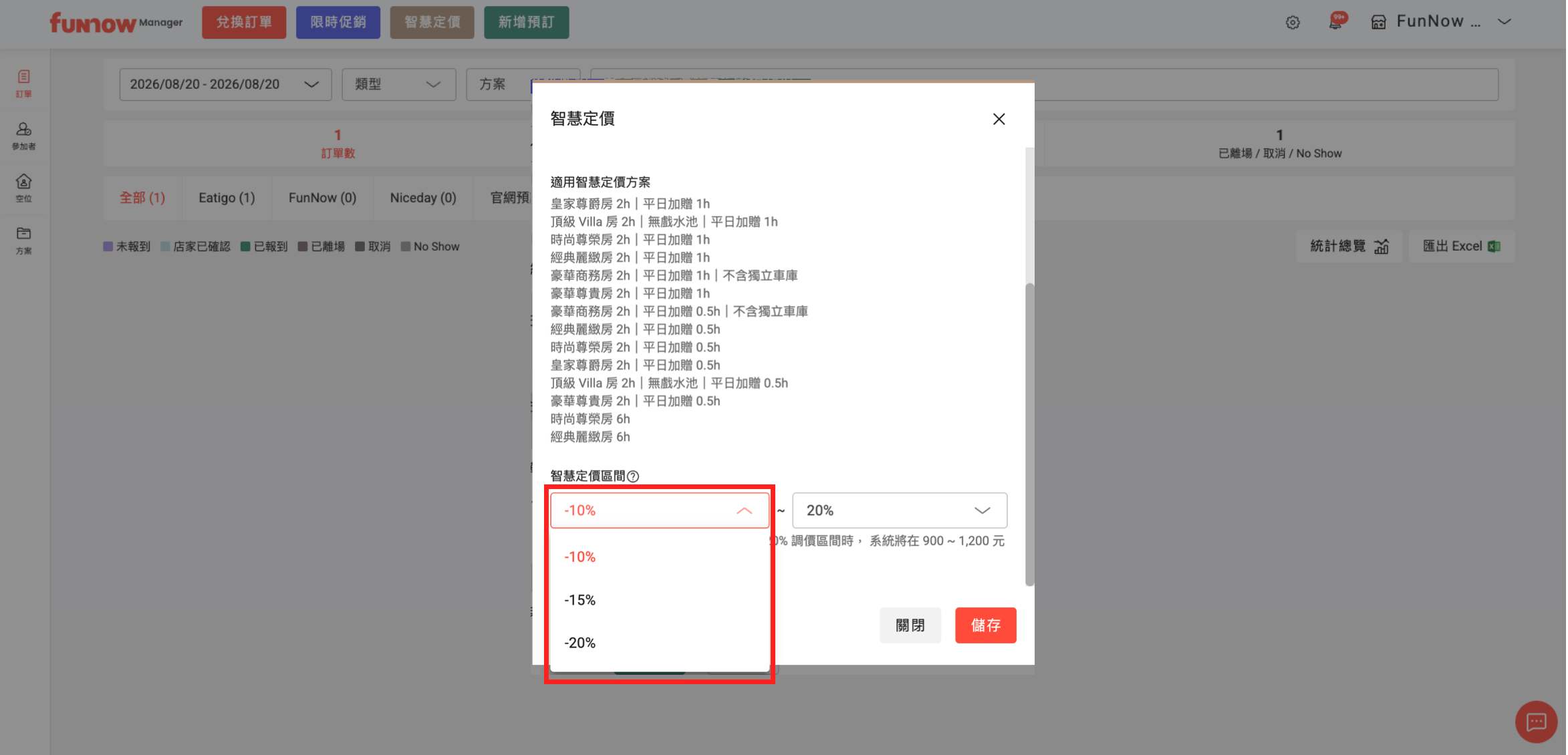The height and width of the screenshot is (755, 1568).
Task: Click plan 時尚尊榮房 2h｜平日加贈 1h
Action: (630, 240)
